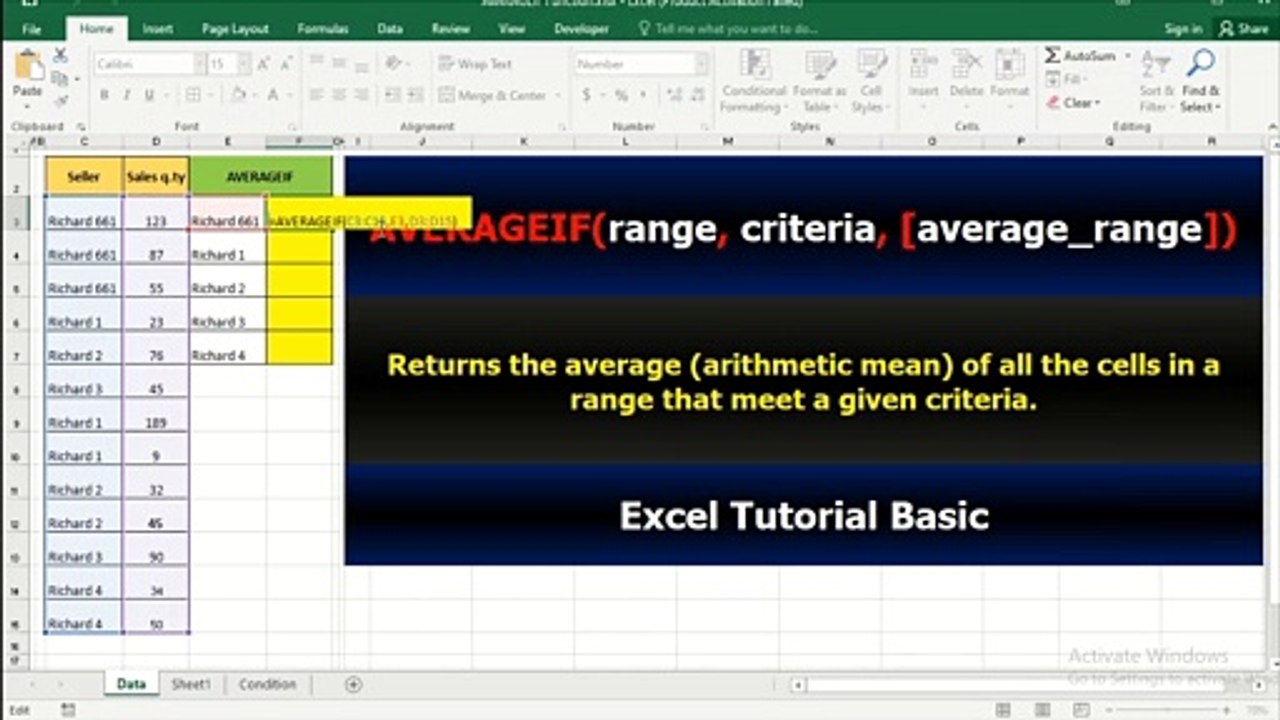Viewport: 1280px width, 720px height.
Task: Open the Developer ribbon tab
Action: click(x=581, y=29)
